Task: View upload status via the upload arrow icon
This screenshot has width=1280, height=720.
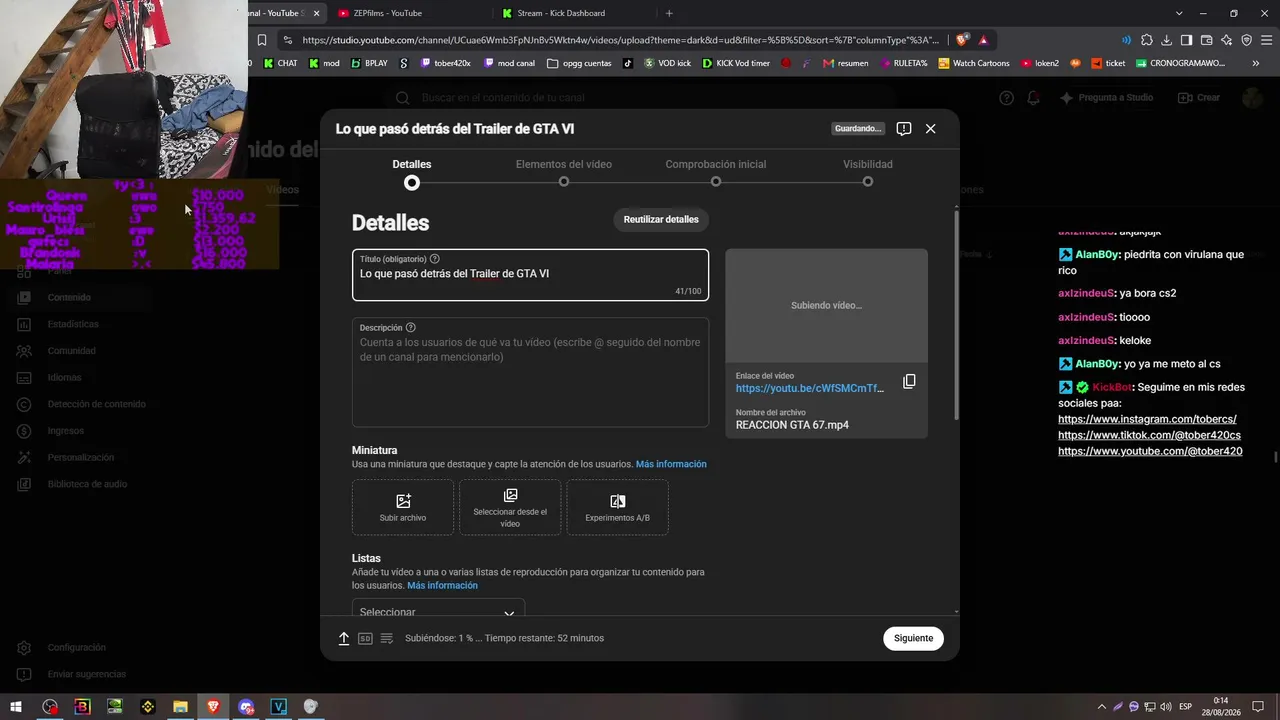Action: [344, 638]
